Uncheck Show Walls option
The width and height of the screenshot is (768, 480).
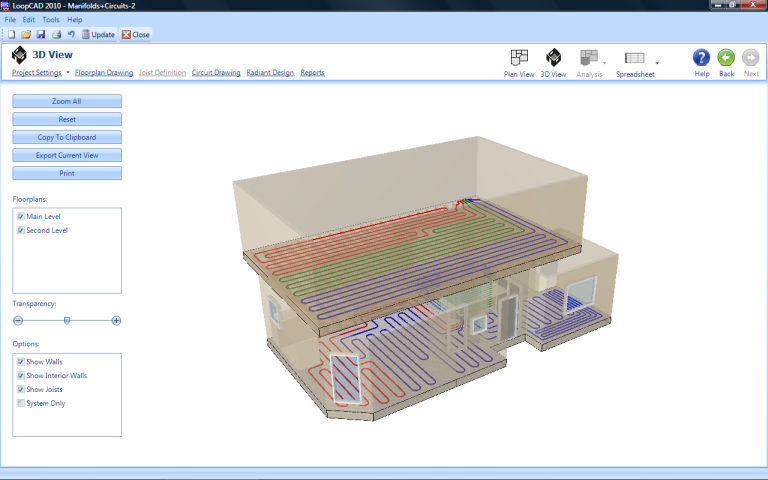(x=21, y=361)
